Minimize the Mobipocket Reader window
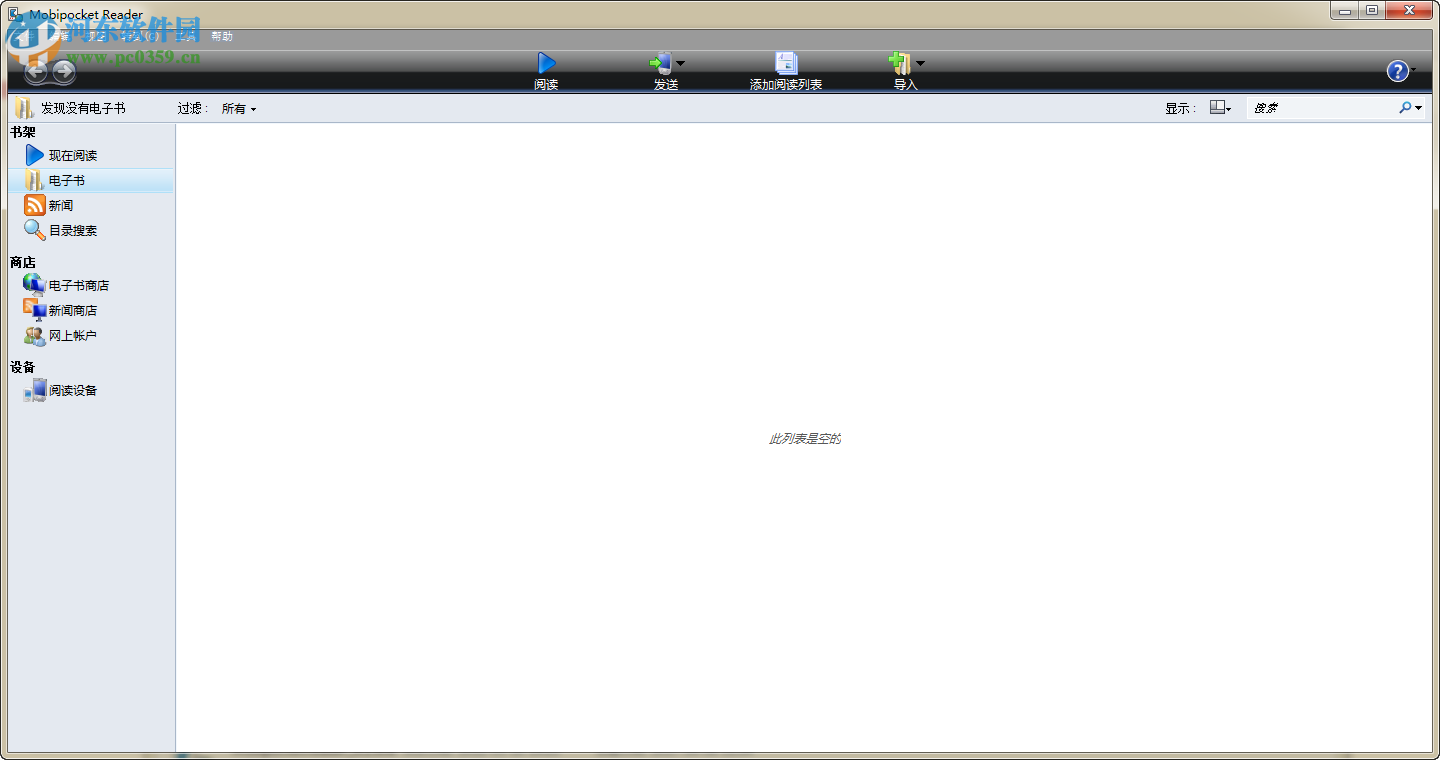Viewport: 1440px width, 760px height. [x=1345, y=11]
